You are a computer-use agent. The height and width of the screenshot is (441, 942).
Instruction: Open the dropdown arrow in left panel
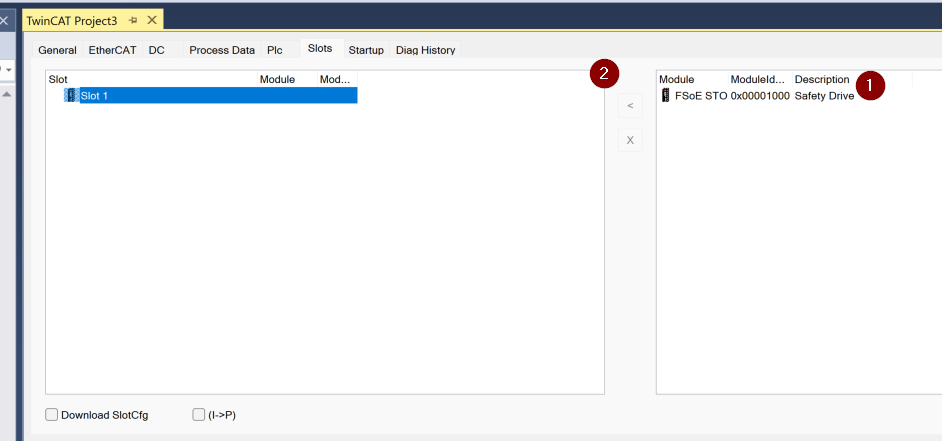(x=8, y=70)
